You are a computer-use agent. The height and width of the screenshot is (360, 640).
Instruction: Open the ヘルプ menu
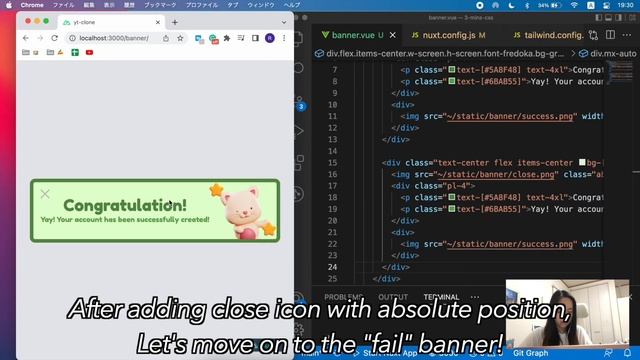tap(292, 5)
